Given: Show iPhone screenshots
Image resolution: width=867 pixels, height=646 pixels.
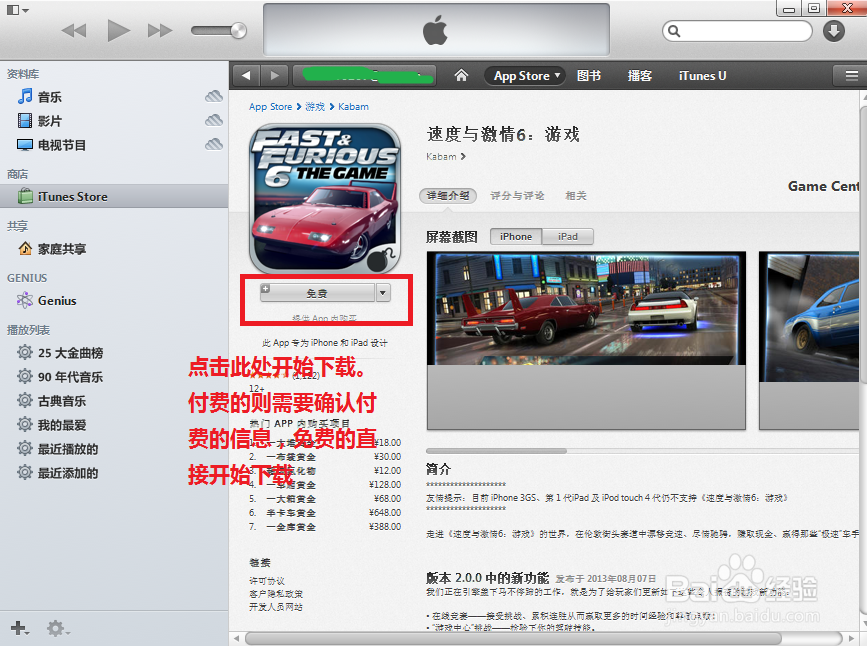Looking at the screenshot, I should click(x=516, y=237).
